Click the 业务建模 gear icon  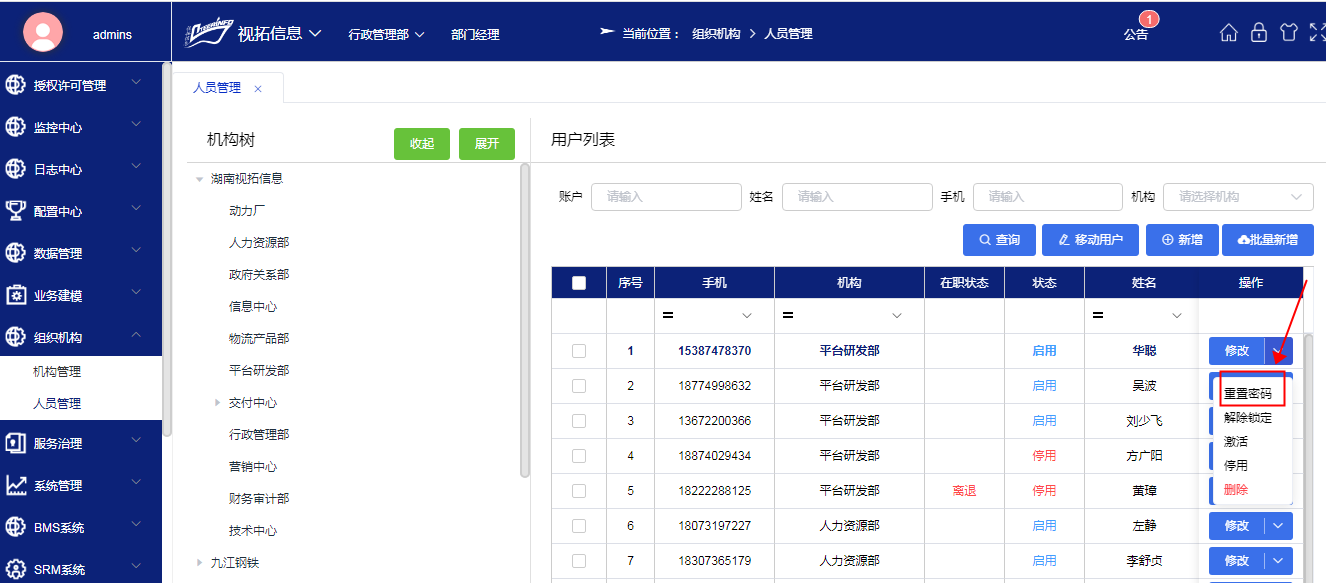(16, 295)
